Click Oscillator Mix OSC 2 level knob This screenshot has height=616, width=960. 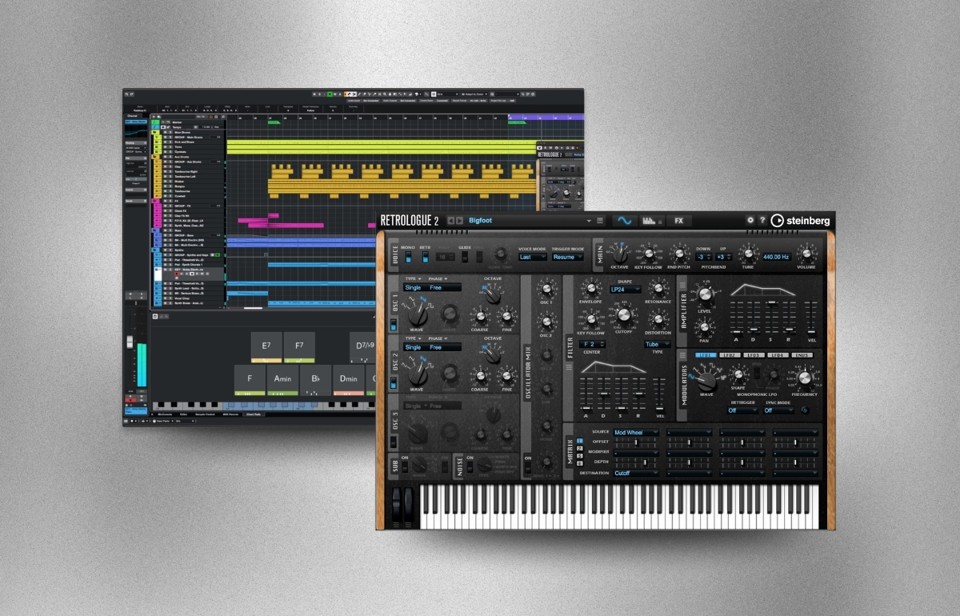click(x=546, y=321)
